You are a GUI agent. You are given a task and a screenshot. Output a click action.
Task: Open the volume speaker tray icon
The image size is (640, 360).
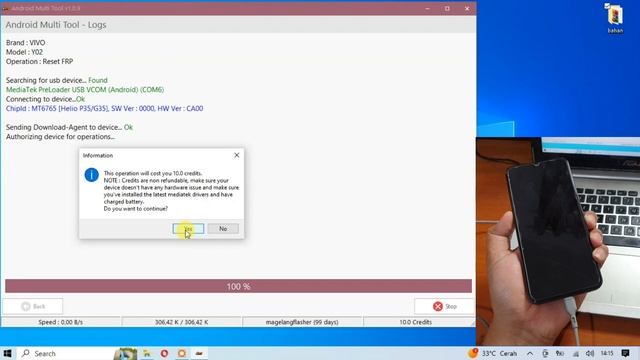pyautogui.click(x=590, y=353)
